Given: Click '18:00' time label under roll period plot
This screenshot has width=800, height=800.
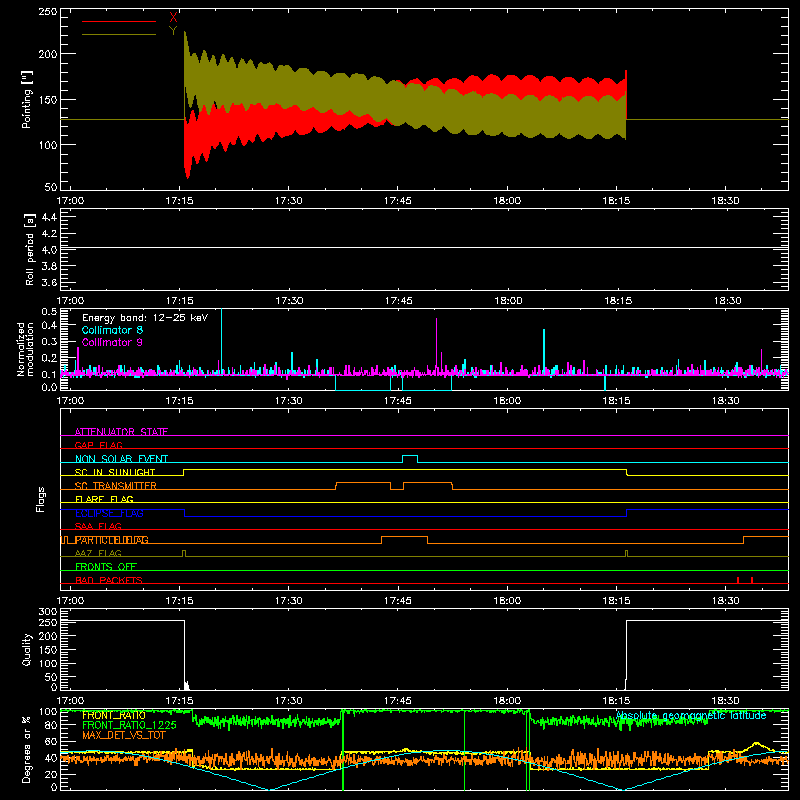Looking at the screenshot, I should pyautogui.click(x=508, y=301).
